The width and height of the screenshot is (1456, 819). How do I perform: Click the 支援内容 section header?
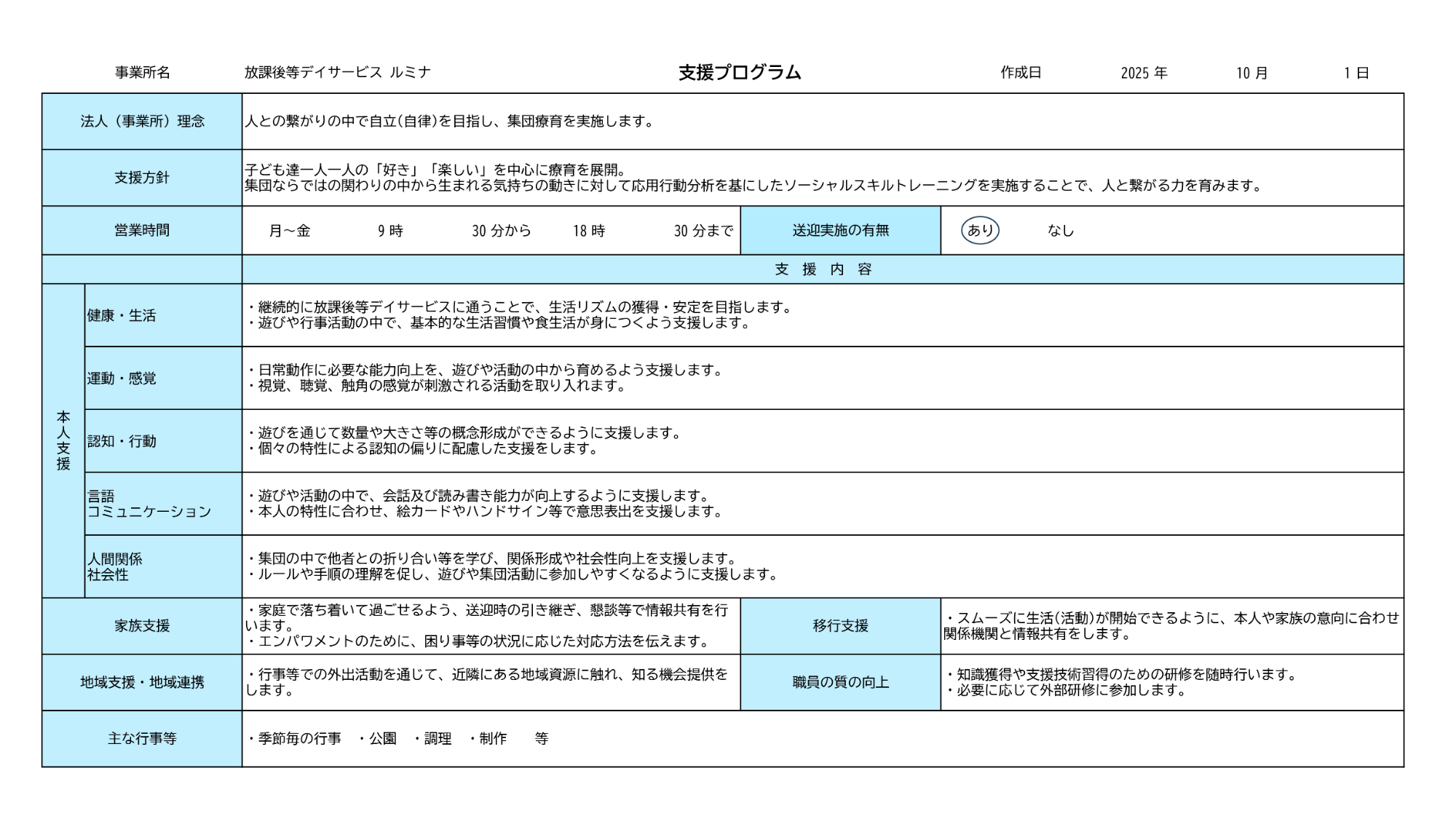coord(823,269)
